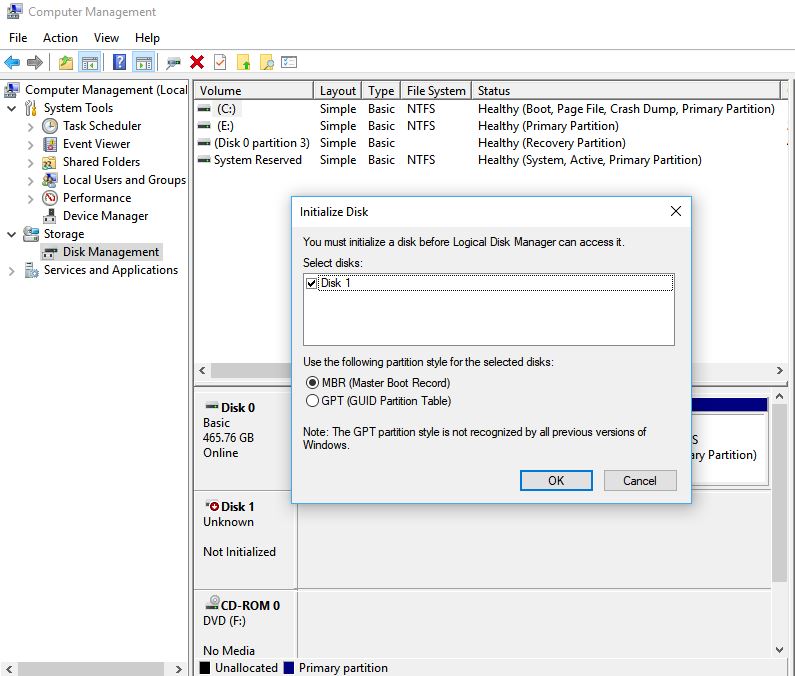Open the Action menu
Image resolution: width=795 pixels, height=676 pixels.
click(60, 38)
